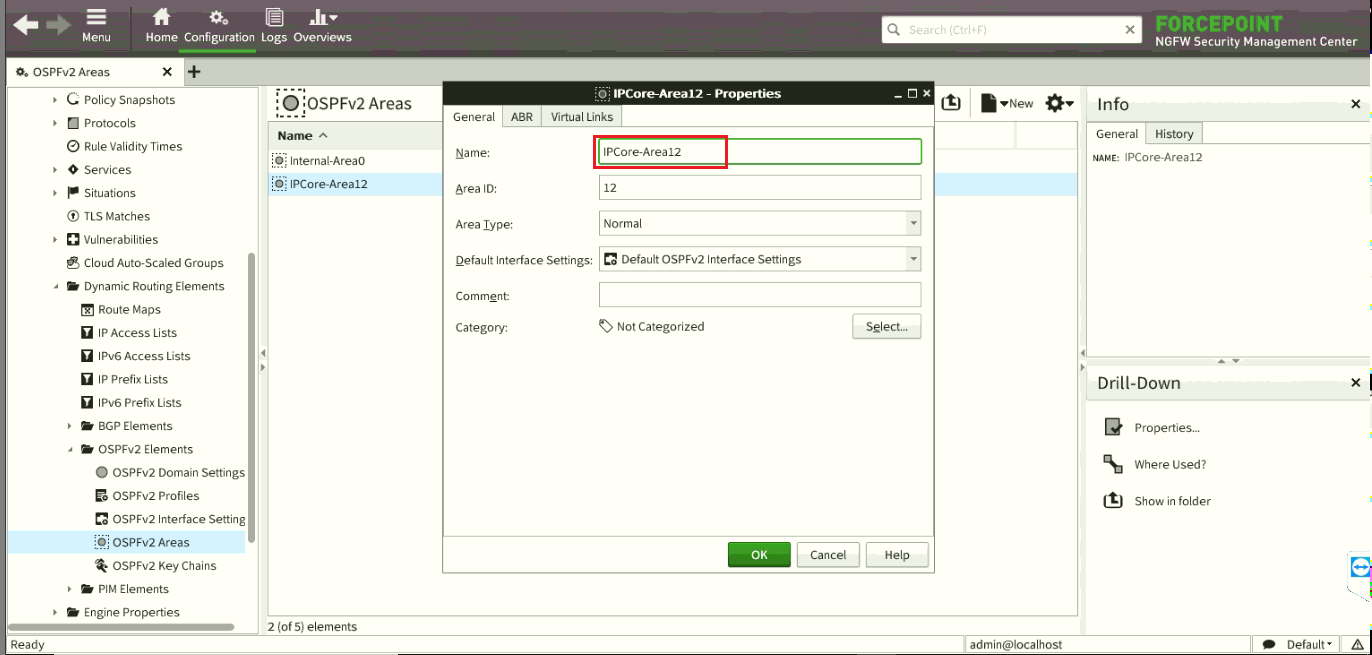Open the History tab in Info panel
The height and width of the screenshot is (655, 1372).
pyautogui.click(x=1174, y=134)
